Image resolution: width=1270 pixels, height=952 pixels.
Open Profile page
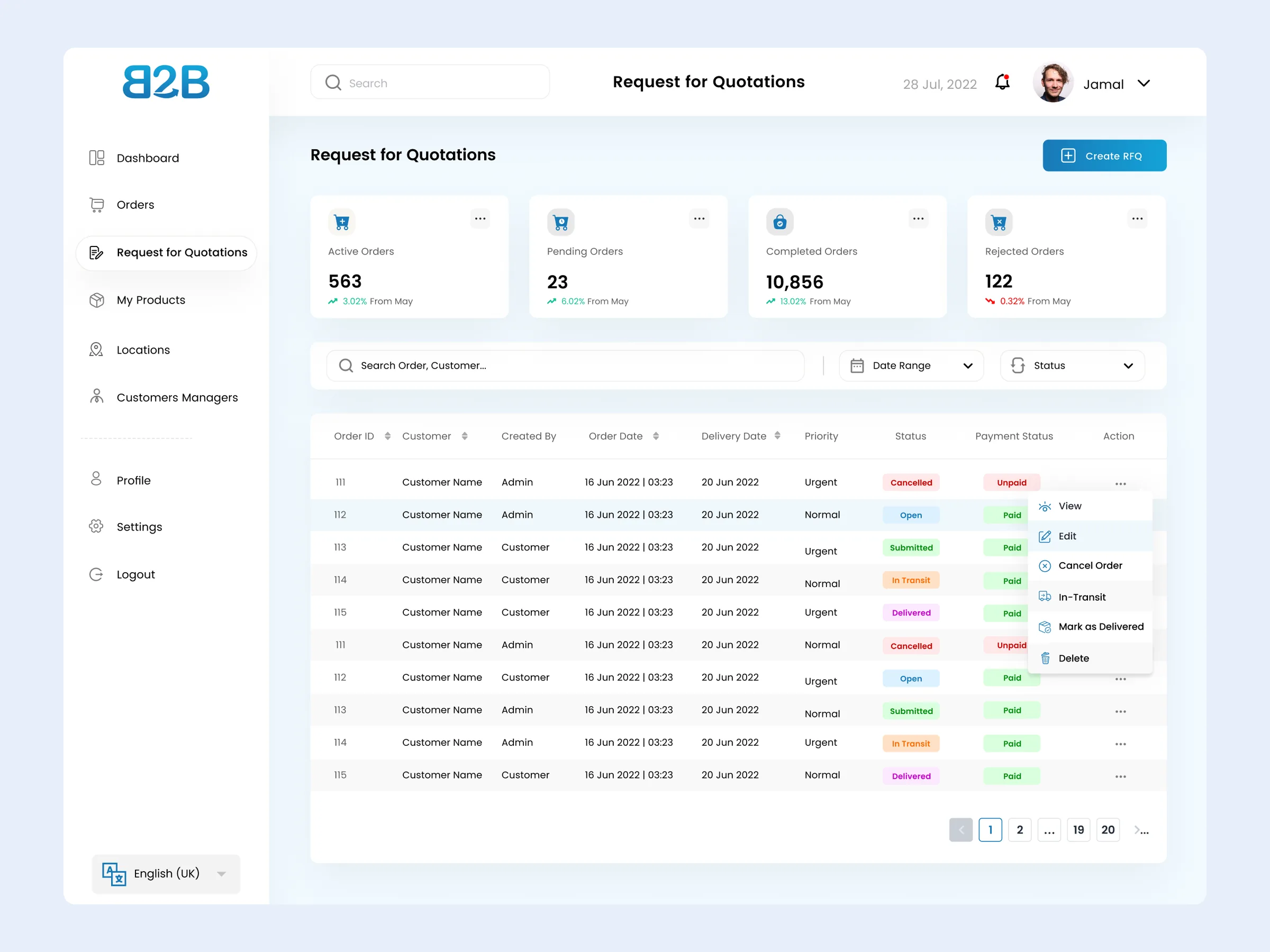(x=120, y=480)
